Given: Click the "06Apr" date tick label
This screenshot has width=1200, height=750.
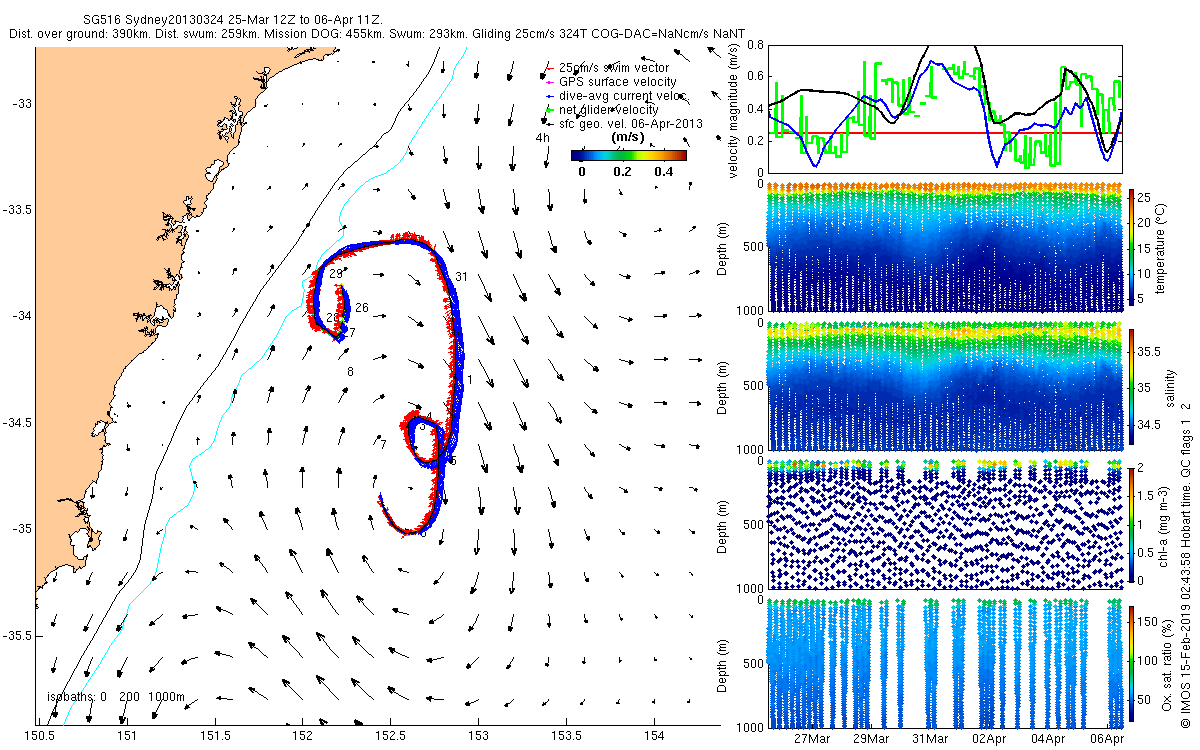Looking at the screenshot, I should [x=1106, y=739].
